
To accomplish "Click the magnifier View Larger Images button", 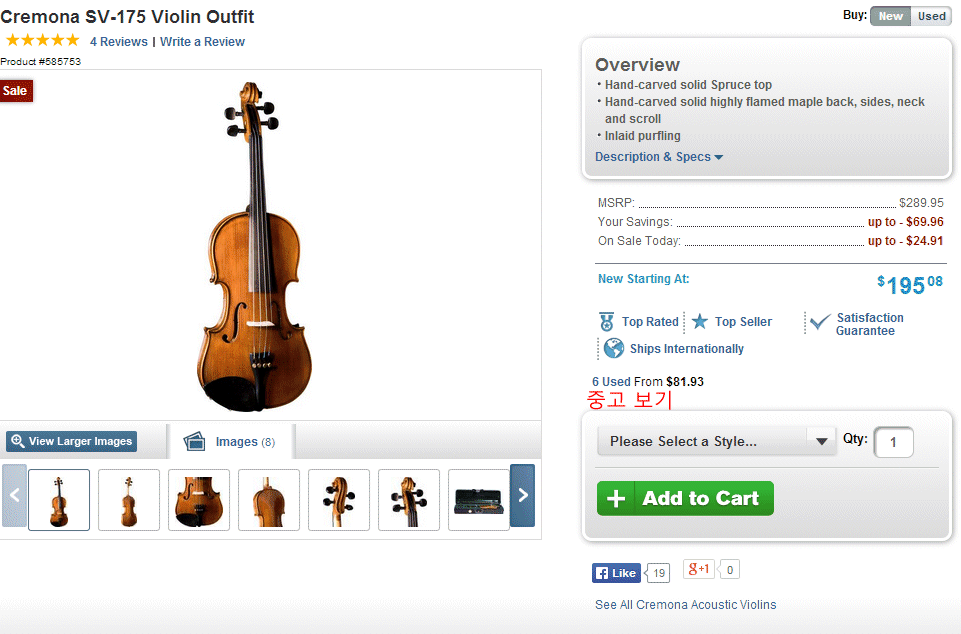I will click(71, 441).
